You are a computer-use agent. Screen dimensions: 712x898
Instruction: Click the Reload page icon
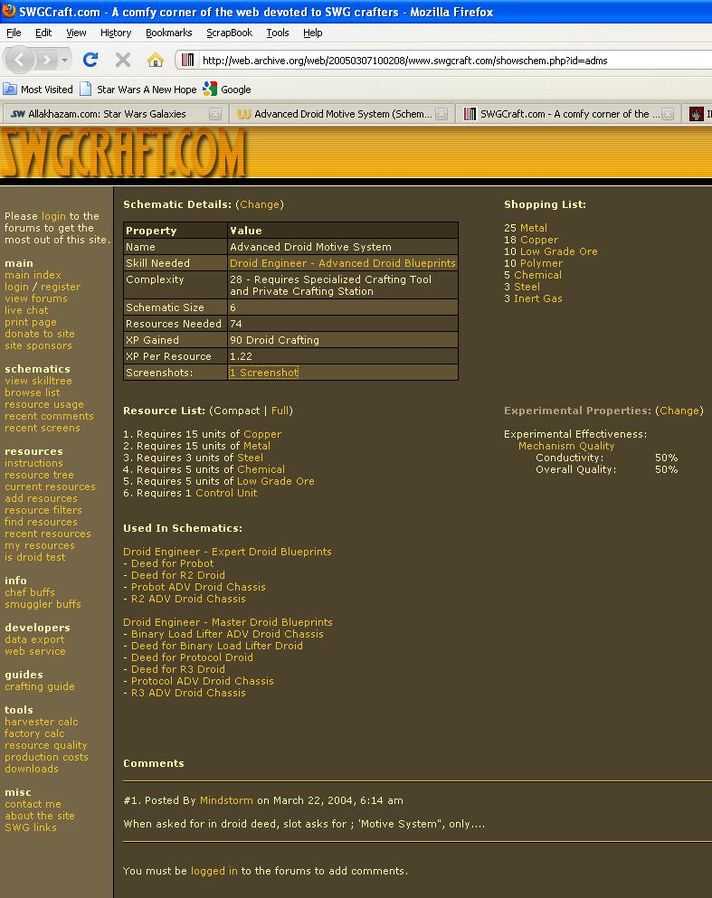point(90,60)
